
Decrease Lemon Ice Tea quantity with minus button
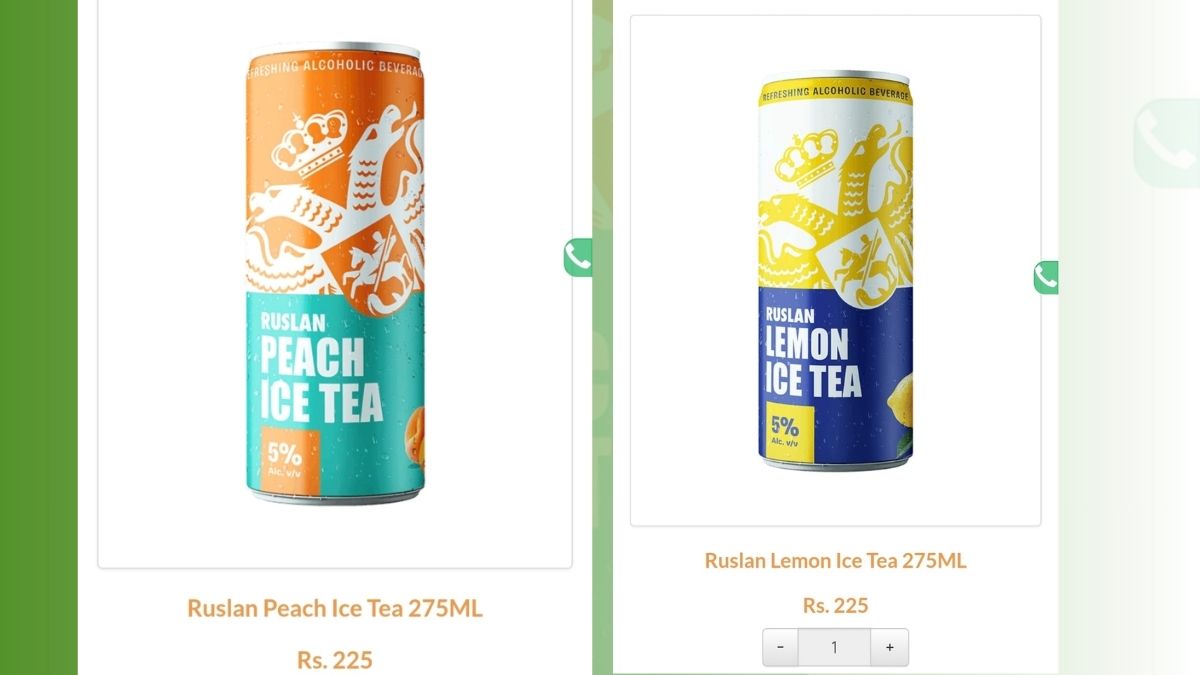pos(780,647)
